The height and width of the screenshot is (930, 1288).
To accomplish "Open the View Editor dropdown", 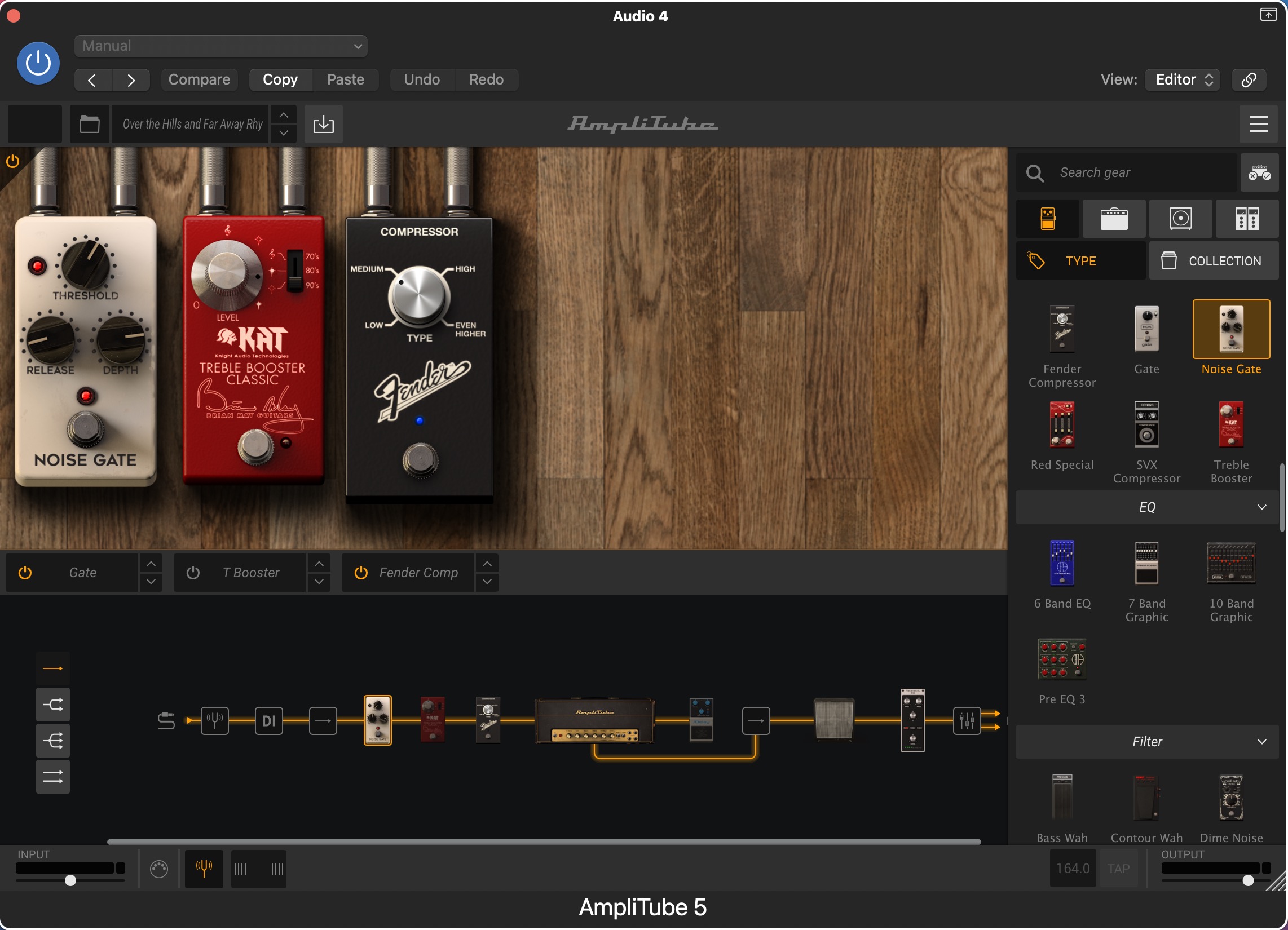I will pos(1184,79).
